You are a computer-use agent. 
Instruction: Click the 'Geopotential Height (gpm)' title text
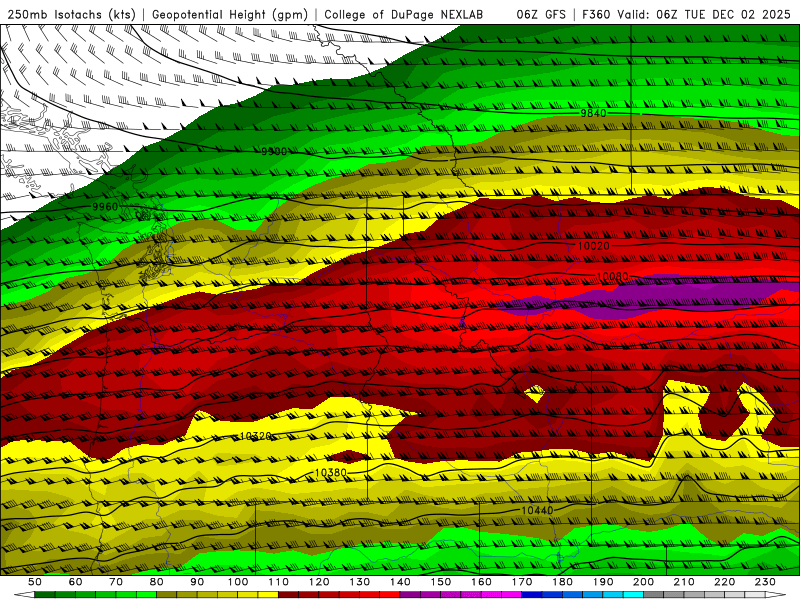pyautogui.click(x=230, y=15)
